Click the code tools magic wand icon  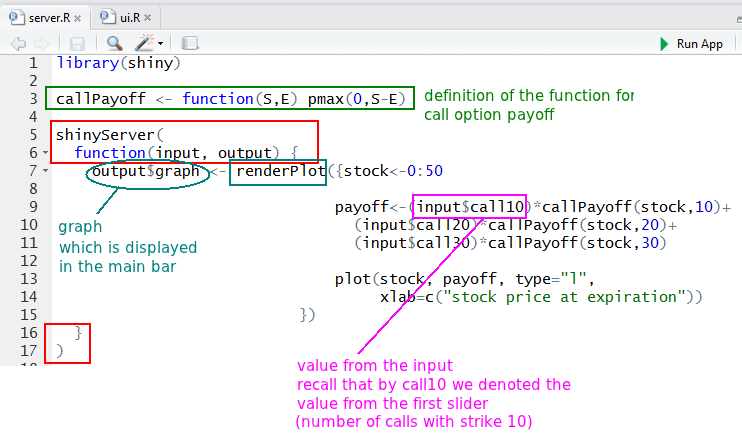[x=145, y=44]
